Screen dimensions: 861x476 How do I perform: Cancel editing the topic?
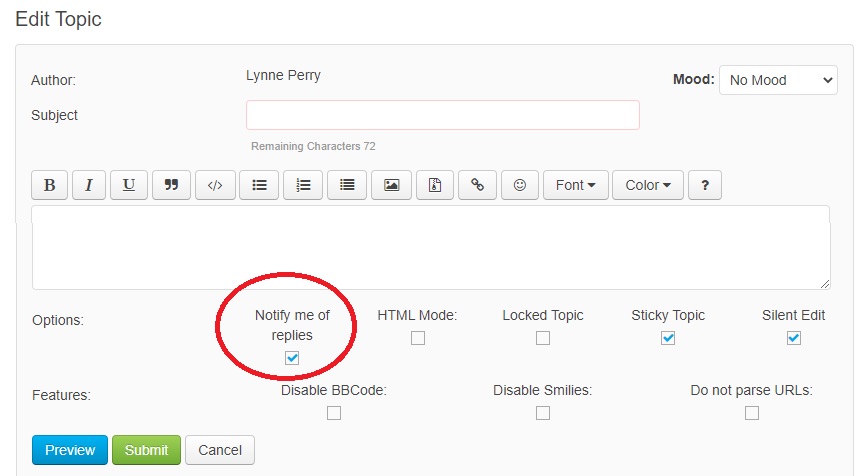[x=220, y=450]
